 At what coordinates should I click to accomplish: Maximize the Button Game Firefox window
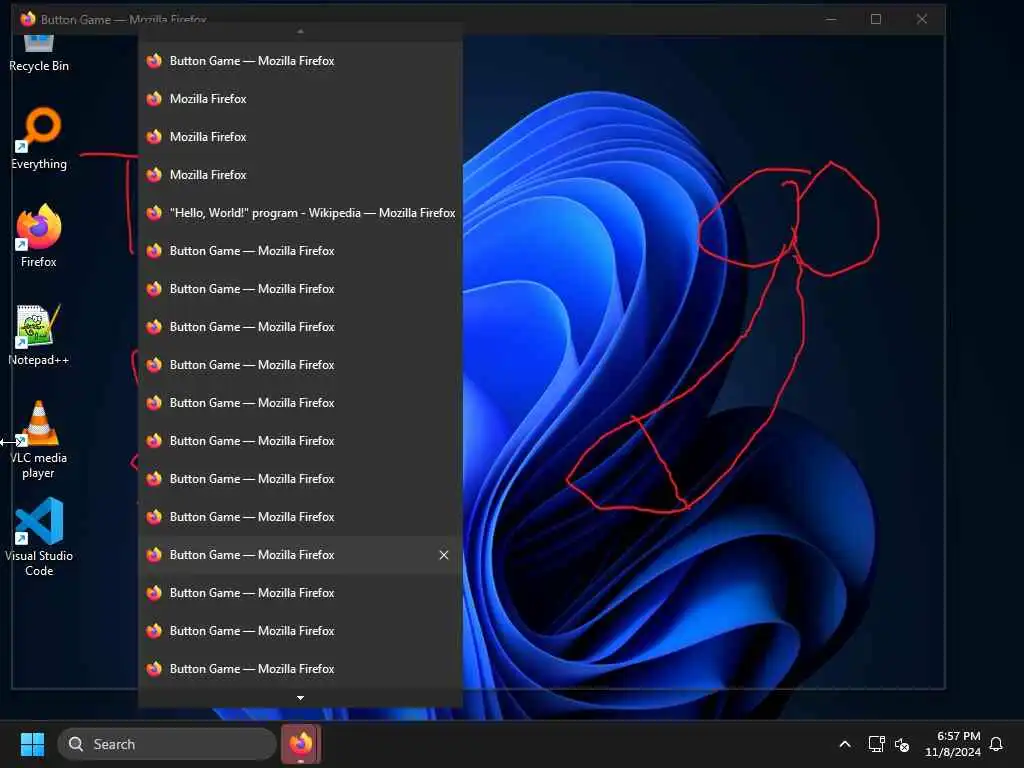tap(876, 19)
